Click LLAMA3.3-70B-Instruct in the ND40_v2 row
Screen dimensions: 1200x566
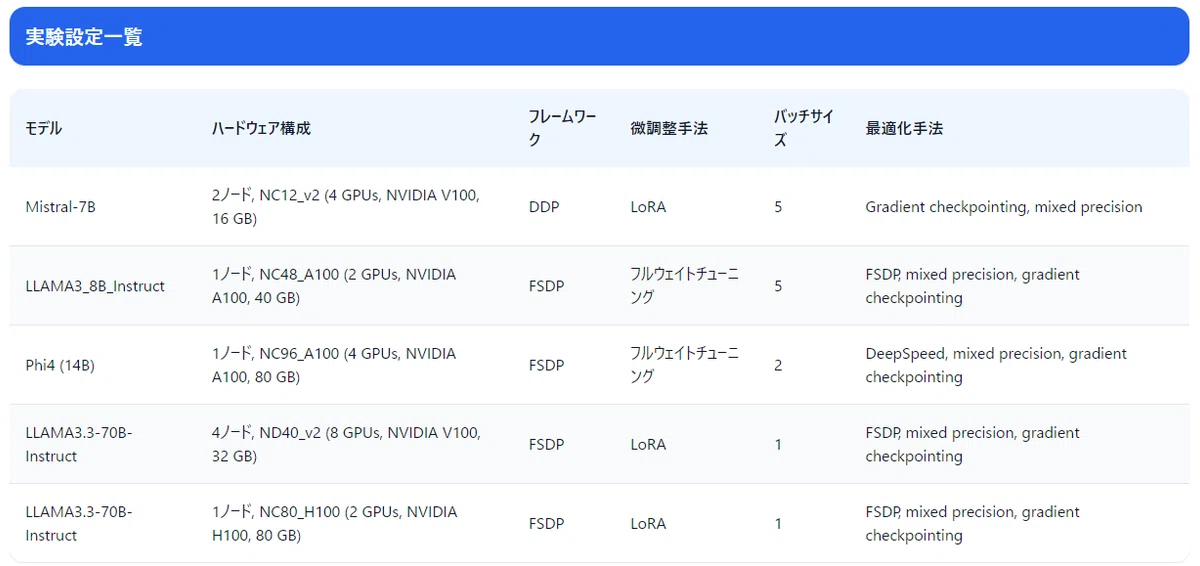pyautogui.click(x=79, y=444)
